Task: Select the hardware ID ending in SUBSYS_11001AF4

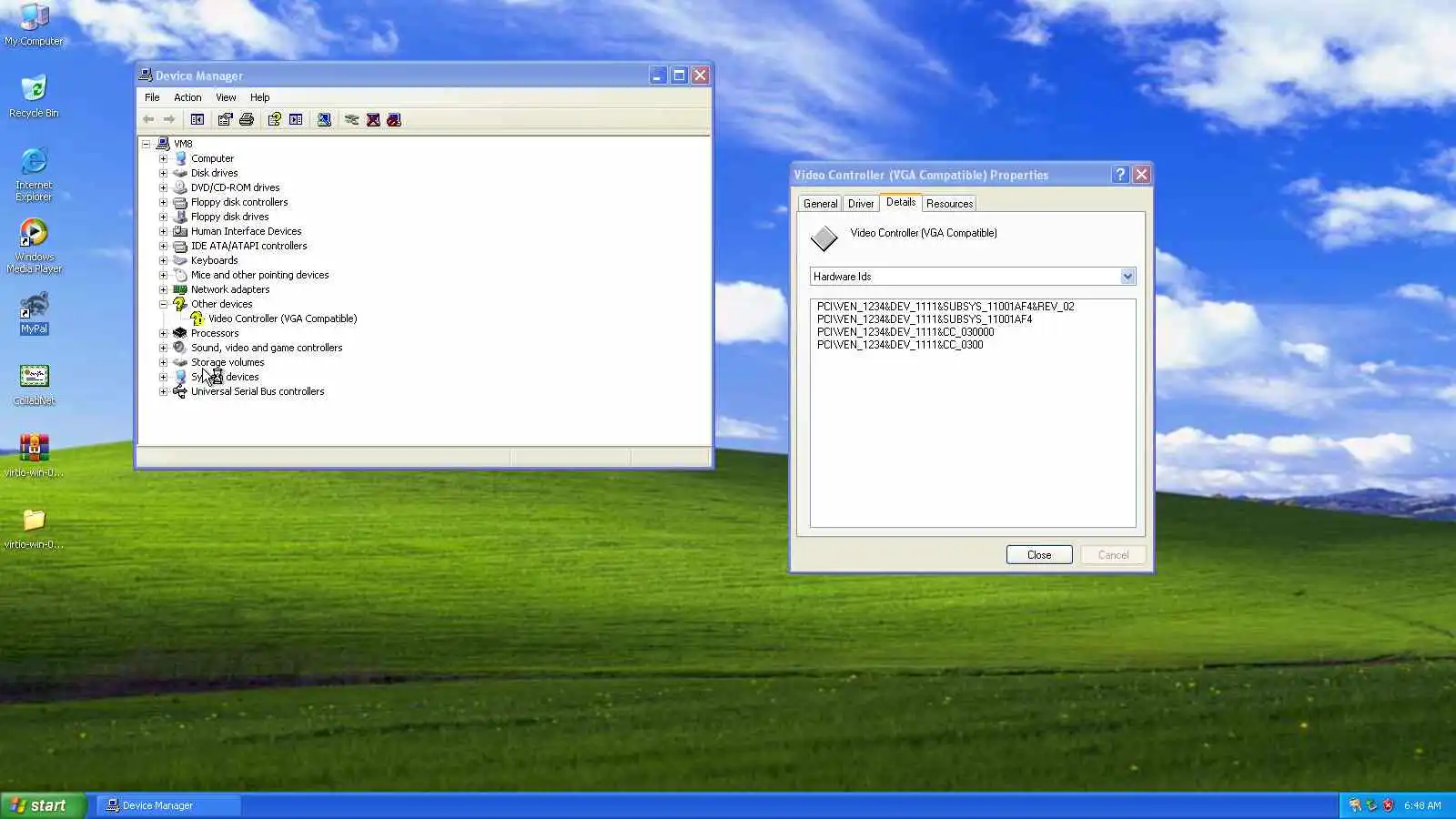Action: coord(925,319)
